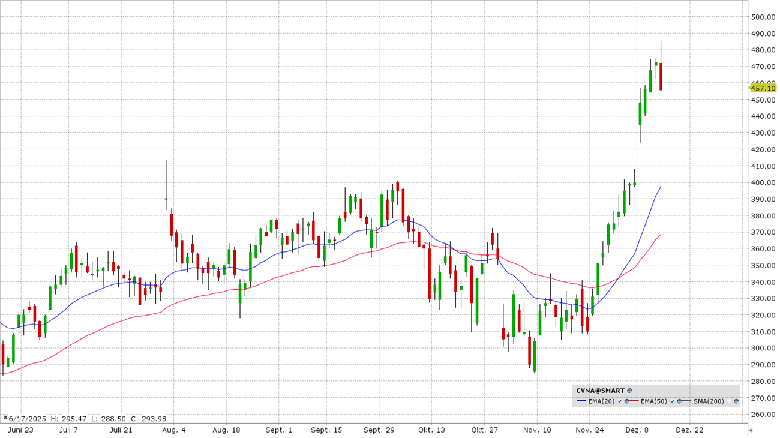Click the EMA(50) legend label
This screenshot has height=438, width=780.
(x=654, y=401)
